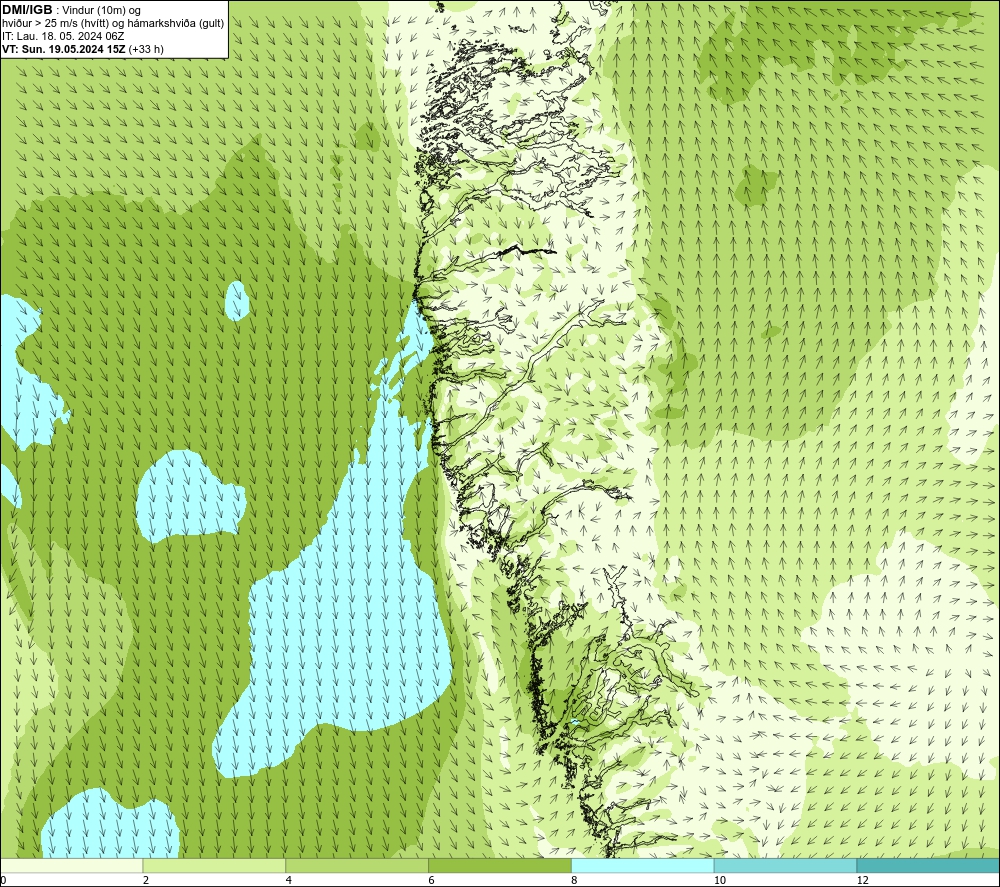Click the 10–12 m/s teal swatch

coord(785,865)
